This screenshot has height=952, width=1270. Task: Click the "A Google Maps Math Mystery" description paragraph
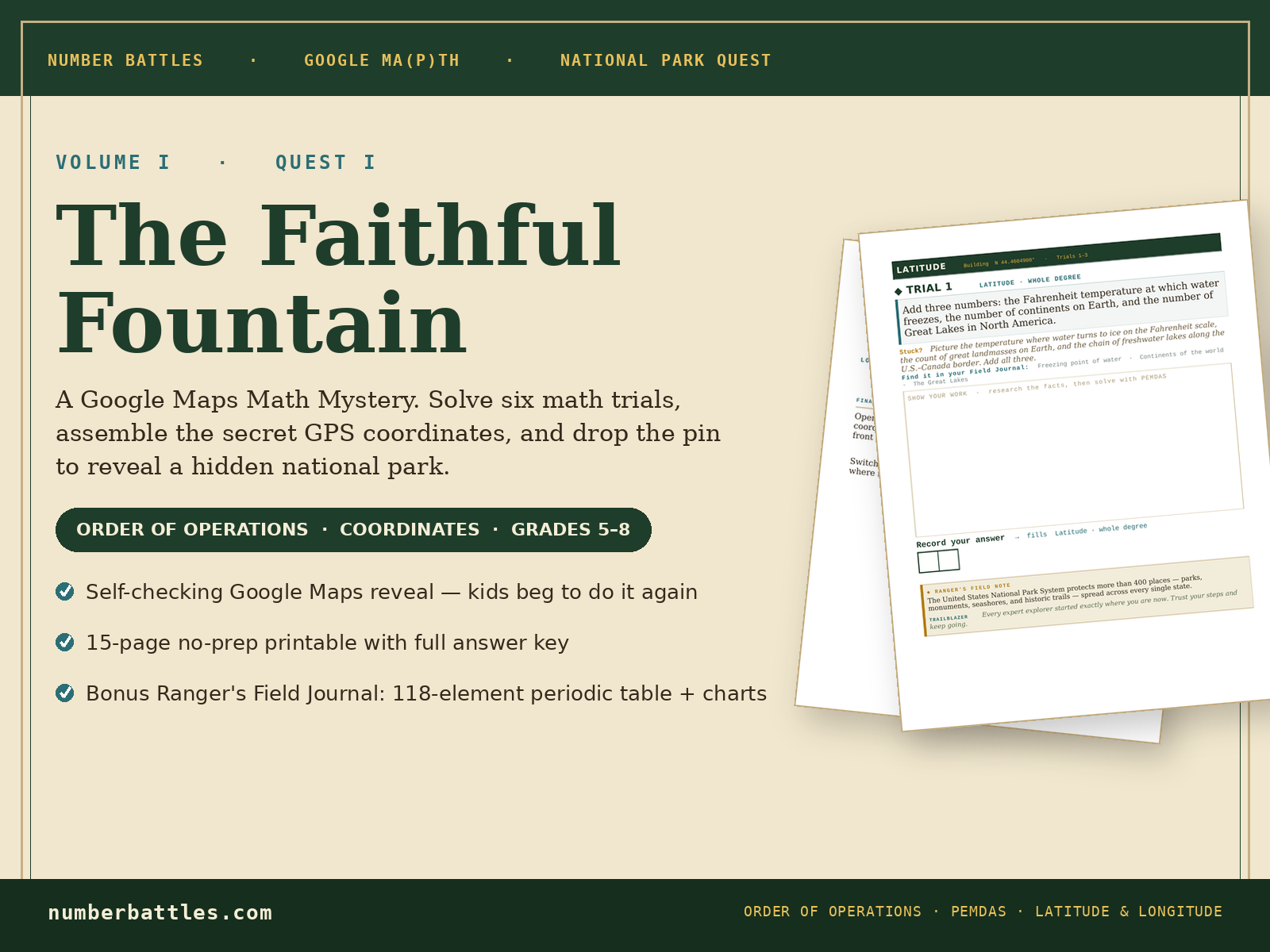tap(388, 433)
